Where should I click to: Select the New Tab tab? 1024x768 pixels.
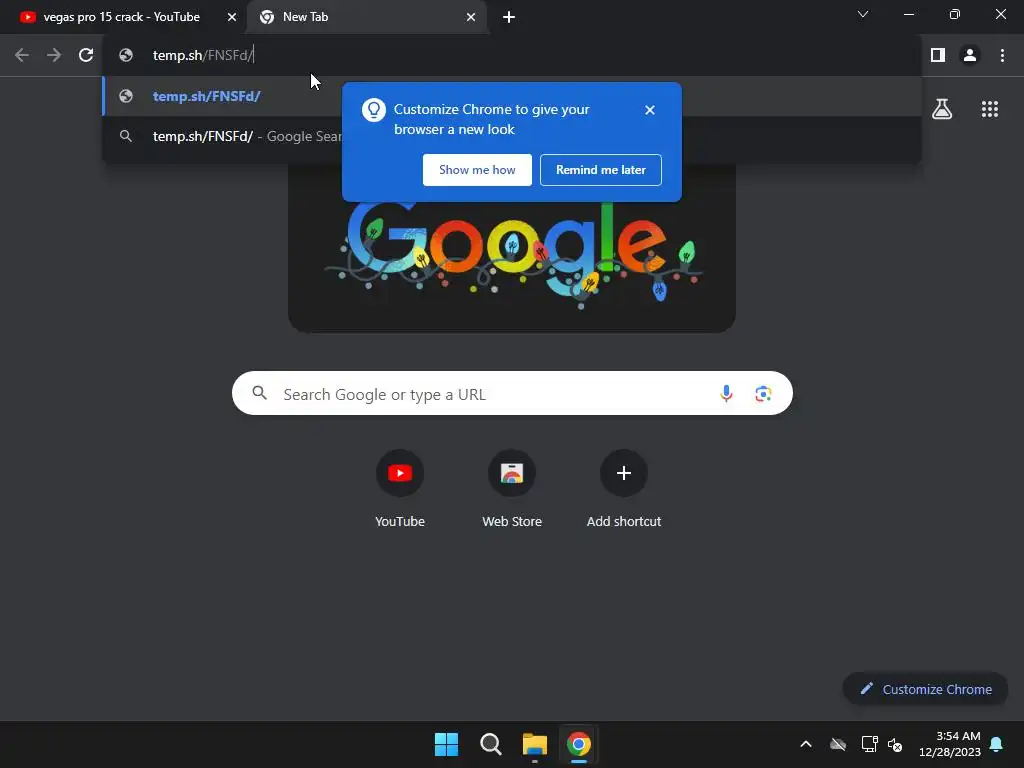(366, 17)
